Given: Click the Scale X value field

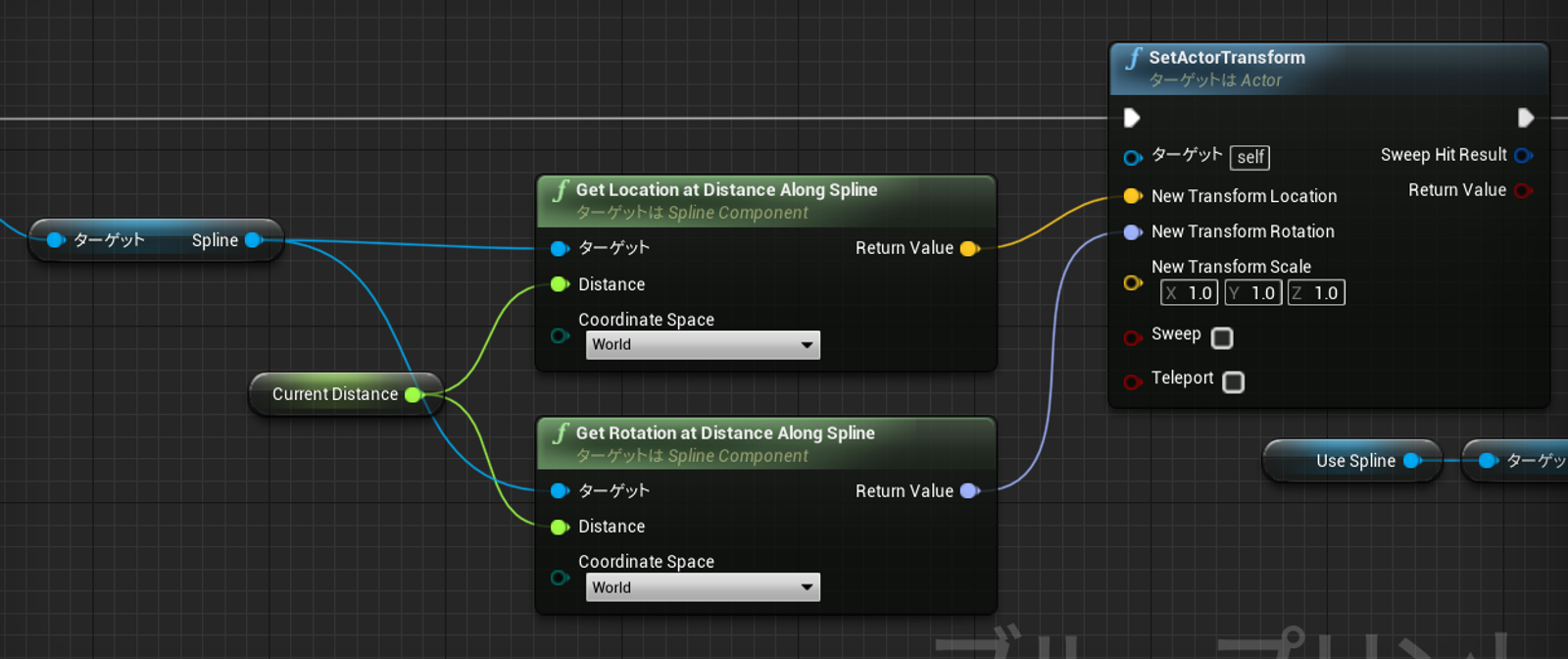Looking at the screenshot, I should (x=1189, y=292).
